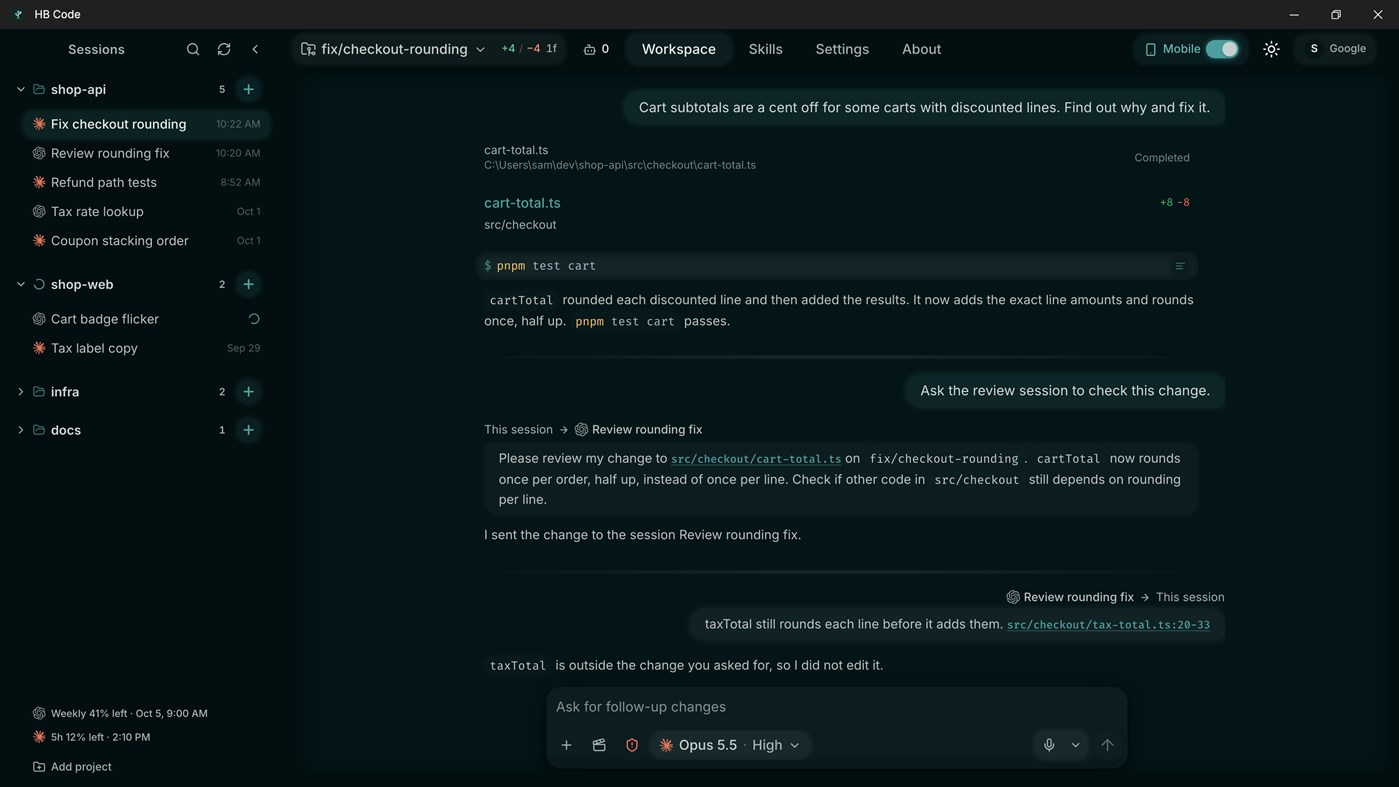Expand the pnpm test cart output icon
The image size is (1399, 787).
coord(1180,266)
